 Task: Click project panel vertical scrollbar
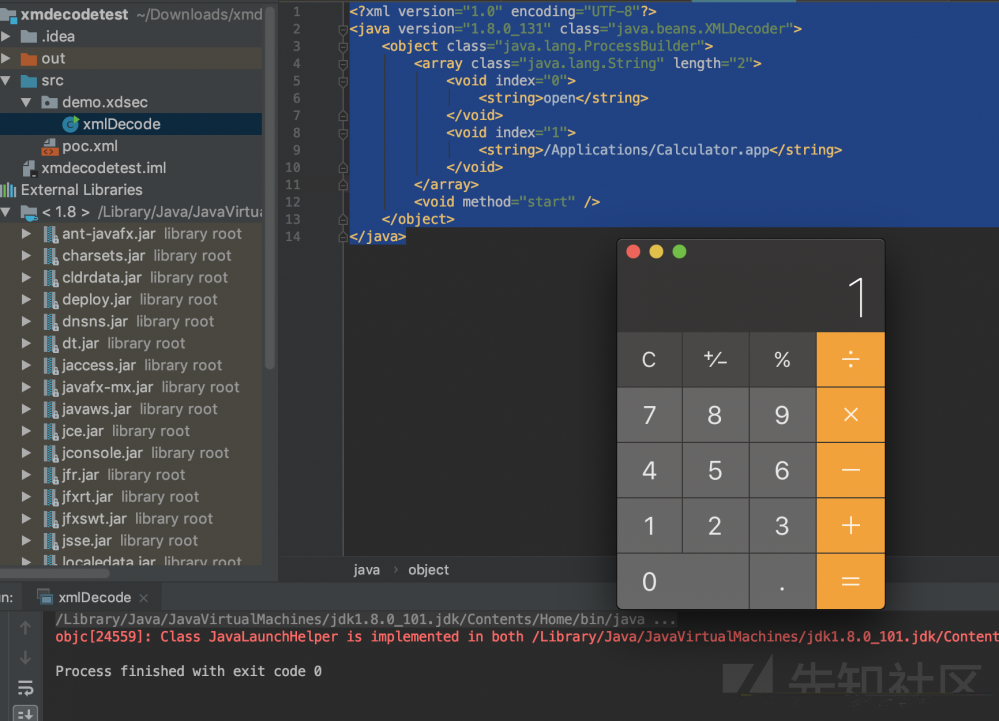pos(270,188)
